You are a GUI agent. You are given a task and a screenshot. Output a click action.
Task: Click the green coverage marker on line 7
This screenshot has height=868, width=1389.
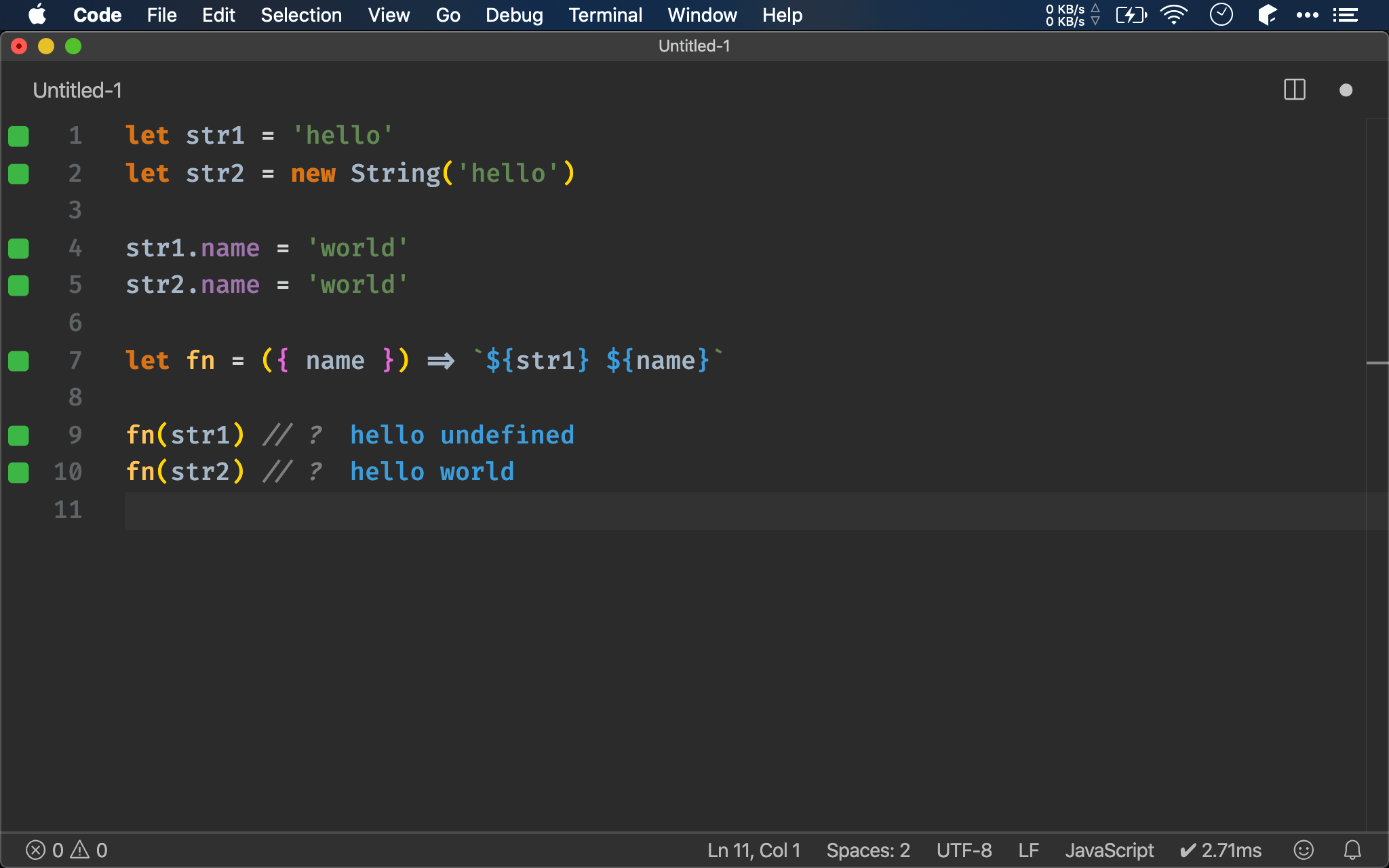19,361
